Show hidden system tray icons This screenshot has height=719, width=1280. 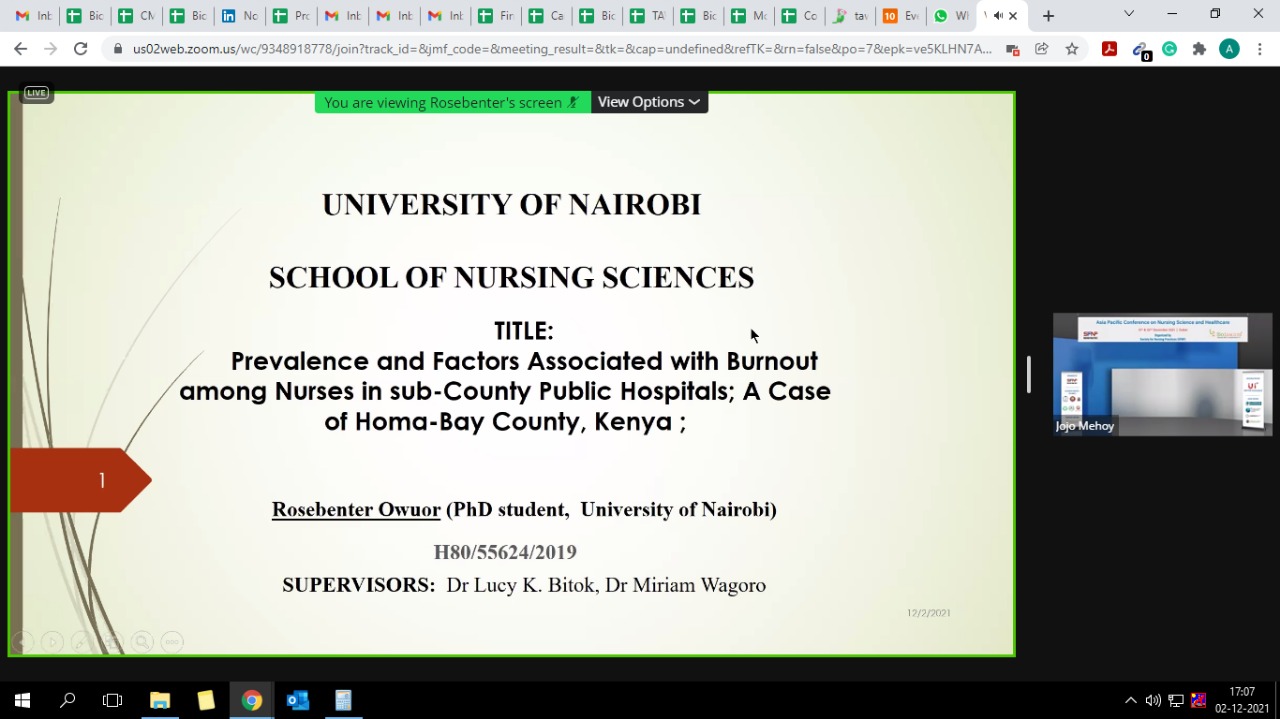tap(1131, 700)
